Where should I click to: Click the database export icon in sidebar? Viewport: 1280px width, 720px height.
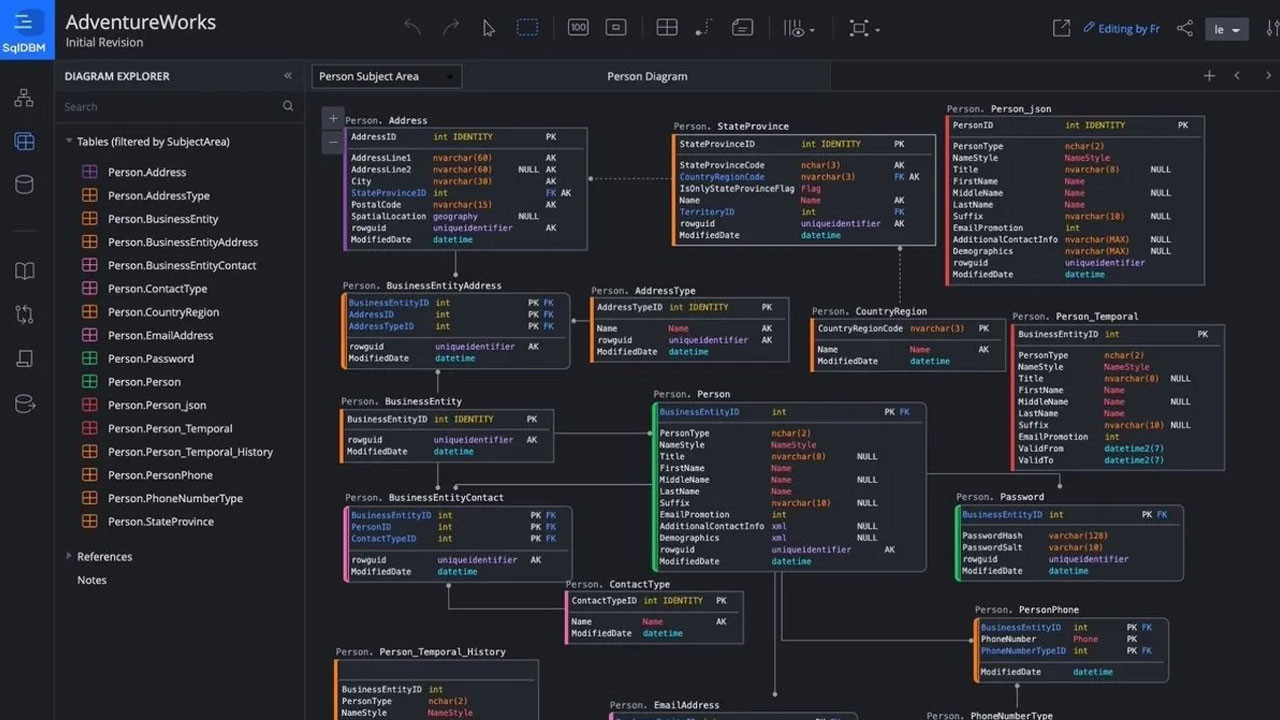click(x=24, y=404)
